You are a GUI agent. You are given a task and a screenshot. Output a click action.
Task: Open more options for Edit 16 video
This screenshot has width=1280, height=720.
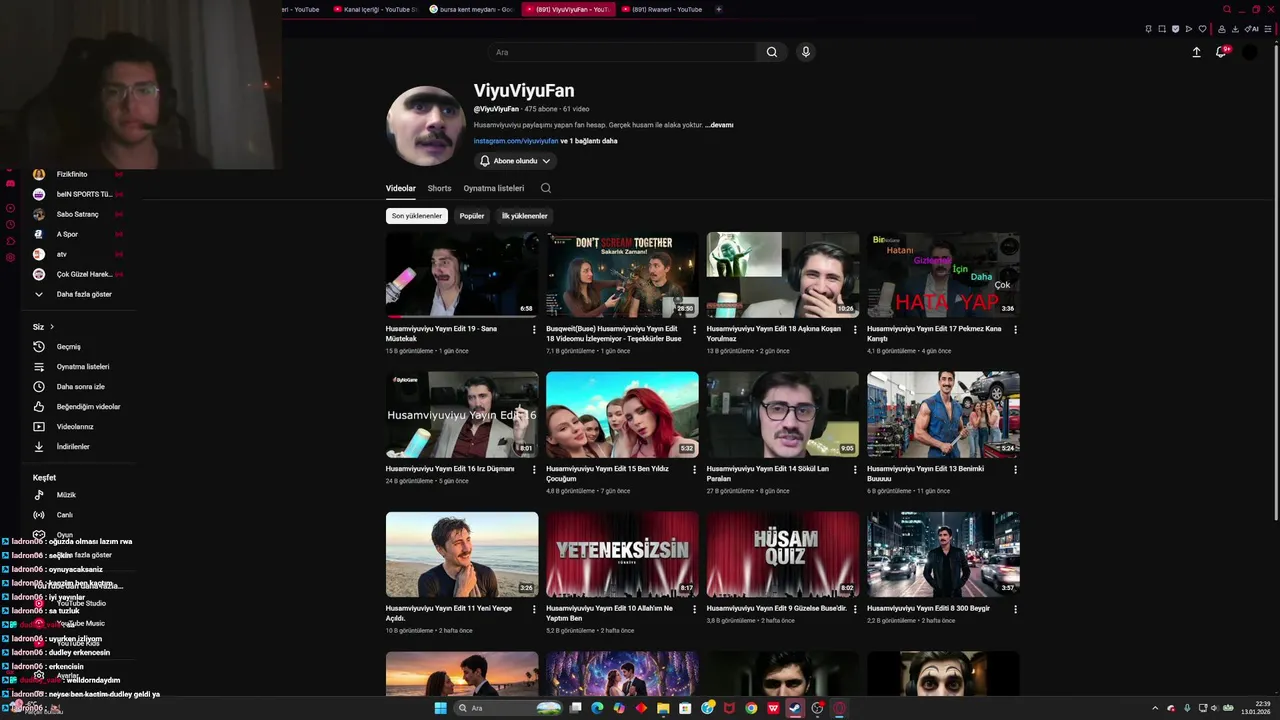pos(534,469)
